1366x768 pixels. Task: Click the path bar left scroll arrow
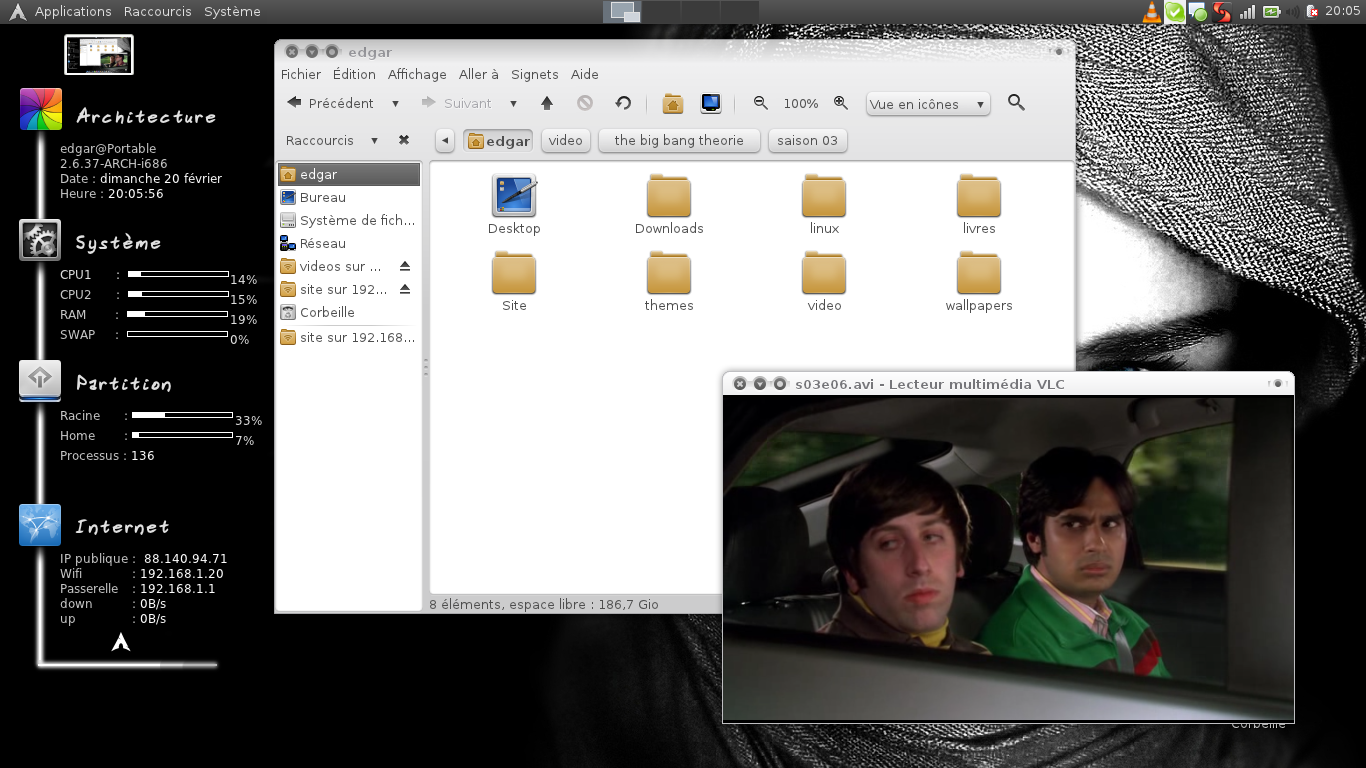(x=445, y=141)
